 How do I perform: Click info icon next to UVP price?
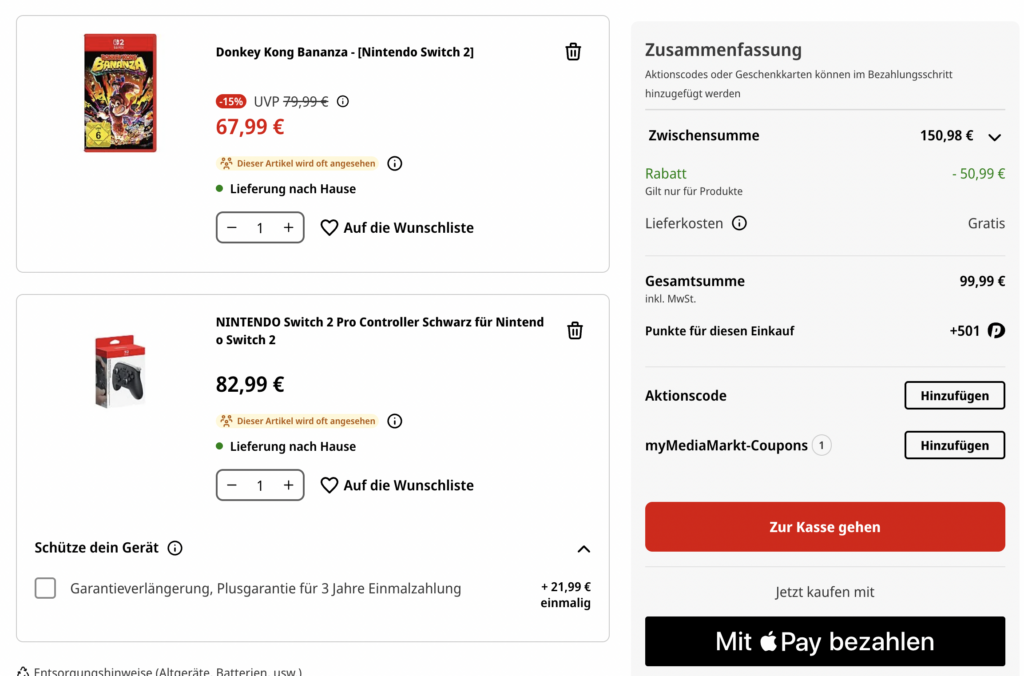[343, 101]
